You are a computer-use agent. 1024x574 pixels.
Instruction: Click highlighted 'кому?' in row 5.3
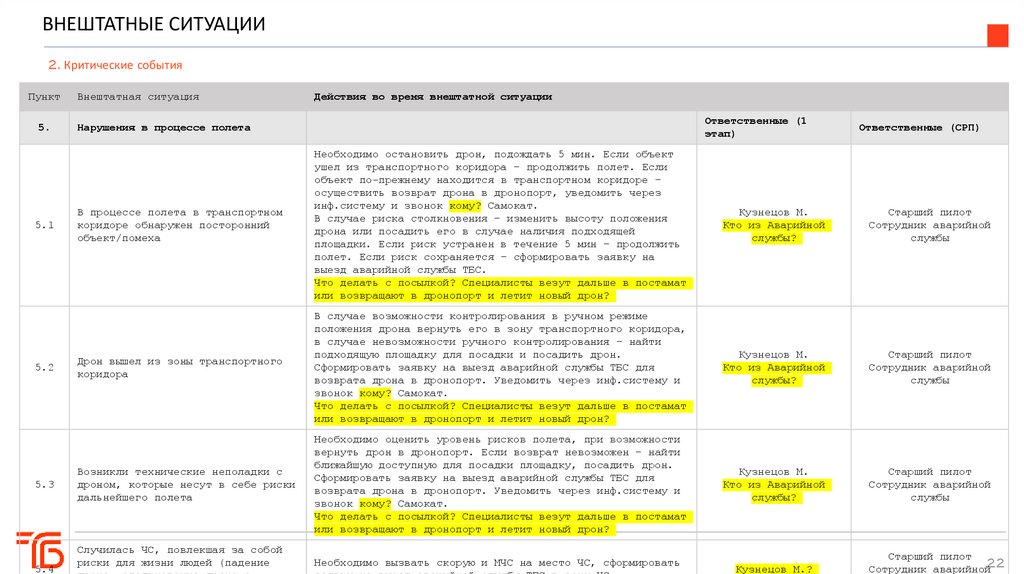point(375,503)
